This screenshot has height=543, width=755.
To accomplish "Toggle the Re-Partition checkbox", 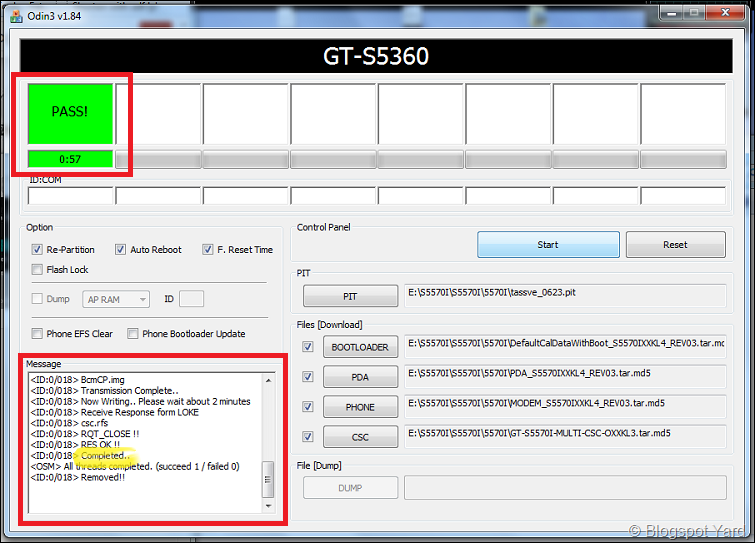I will click(37, 249).
